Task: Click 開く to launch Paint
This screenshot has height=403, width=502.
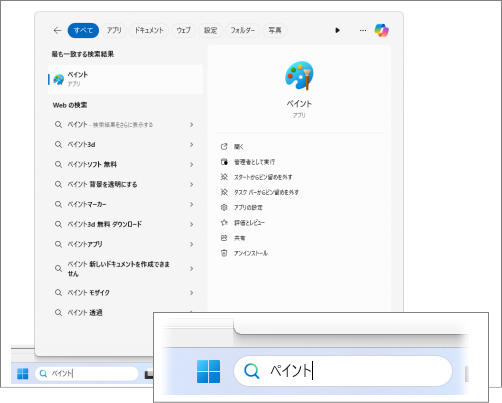Action: click(x=238, y=147)
